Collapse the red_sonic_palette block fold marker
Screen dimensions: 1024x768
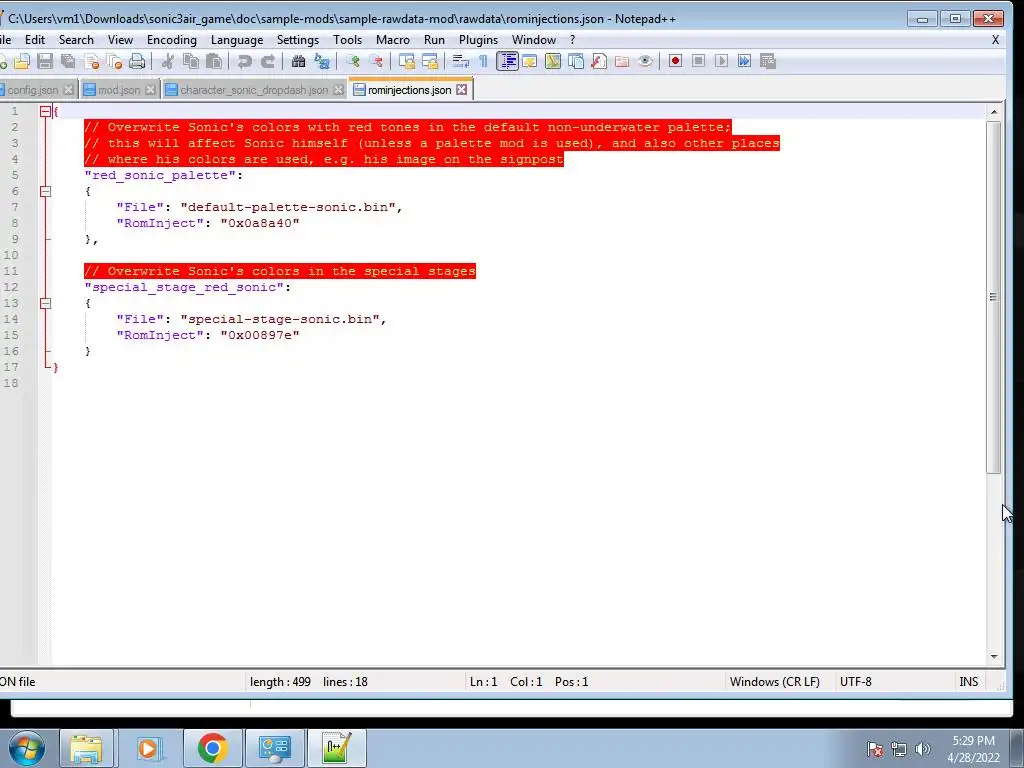tap(45, 191)
